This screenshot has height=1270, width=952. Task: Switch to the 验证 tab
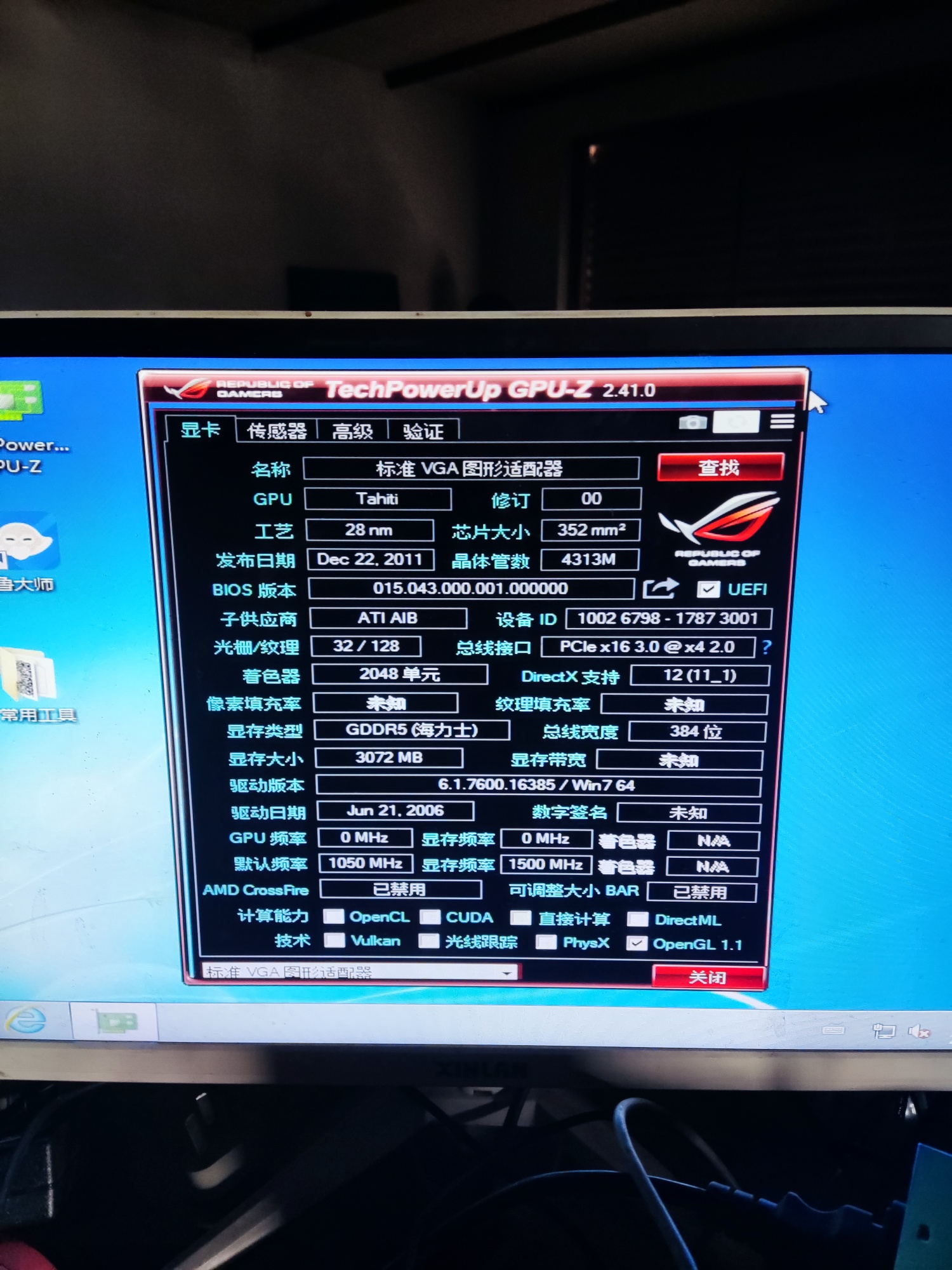(423, 432)
